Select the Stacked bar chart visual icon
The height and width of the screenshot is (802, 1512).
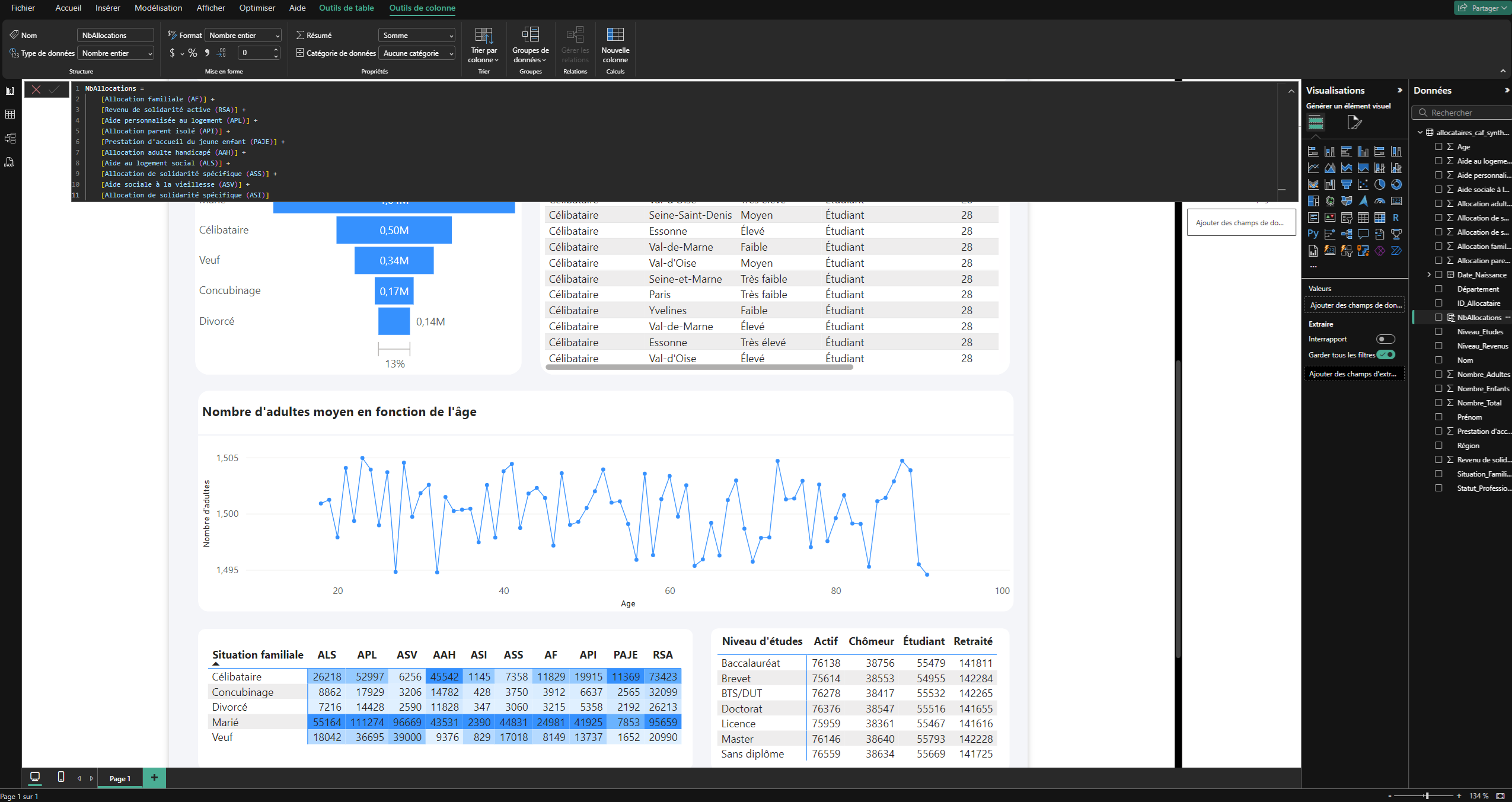pyautogui.click(x=1313, y=151)
